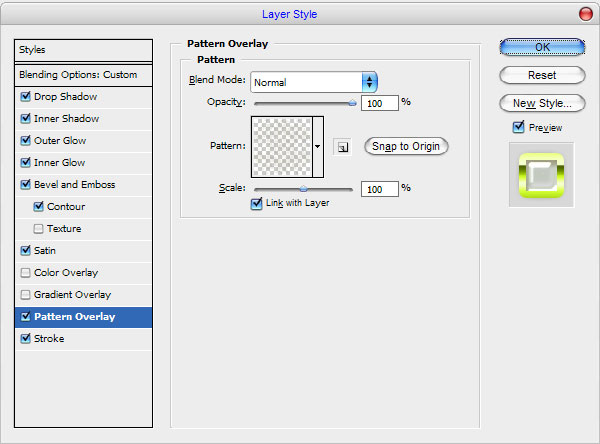600x444 pixels.
Task: Select Blending Options: Custom entry
Action: pos(83,75)
